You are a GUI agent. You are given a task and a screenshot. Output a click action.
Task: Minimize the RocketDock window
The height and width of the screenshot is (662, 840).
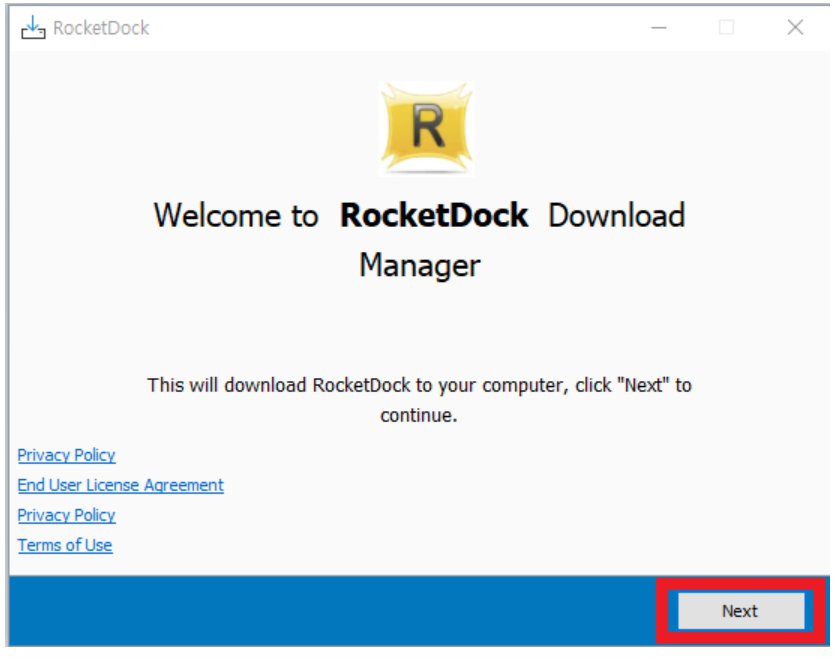pos(659,27)
